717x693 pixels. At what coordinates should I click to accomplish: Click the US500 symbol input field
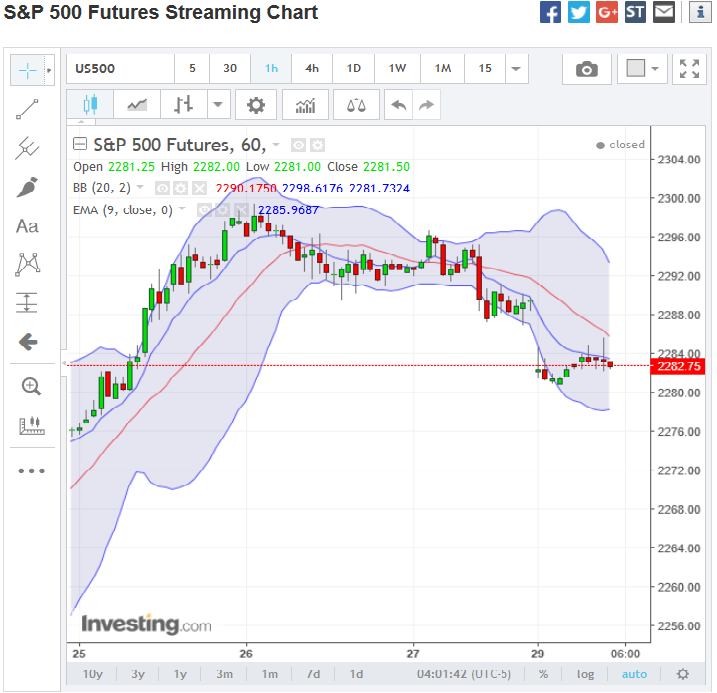click(120, 69)
